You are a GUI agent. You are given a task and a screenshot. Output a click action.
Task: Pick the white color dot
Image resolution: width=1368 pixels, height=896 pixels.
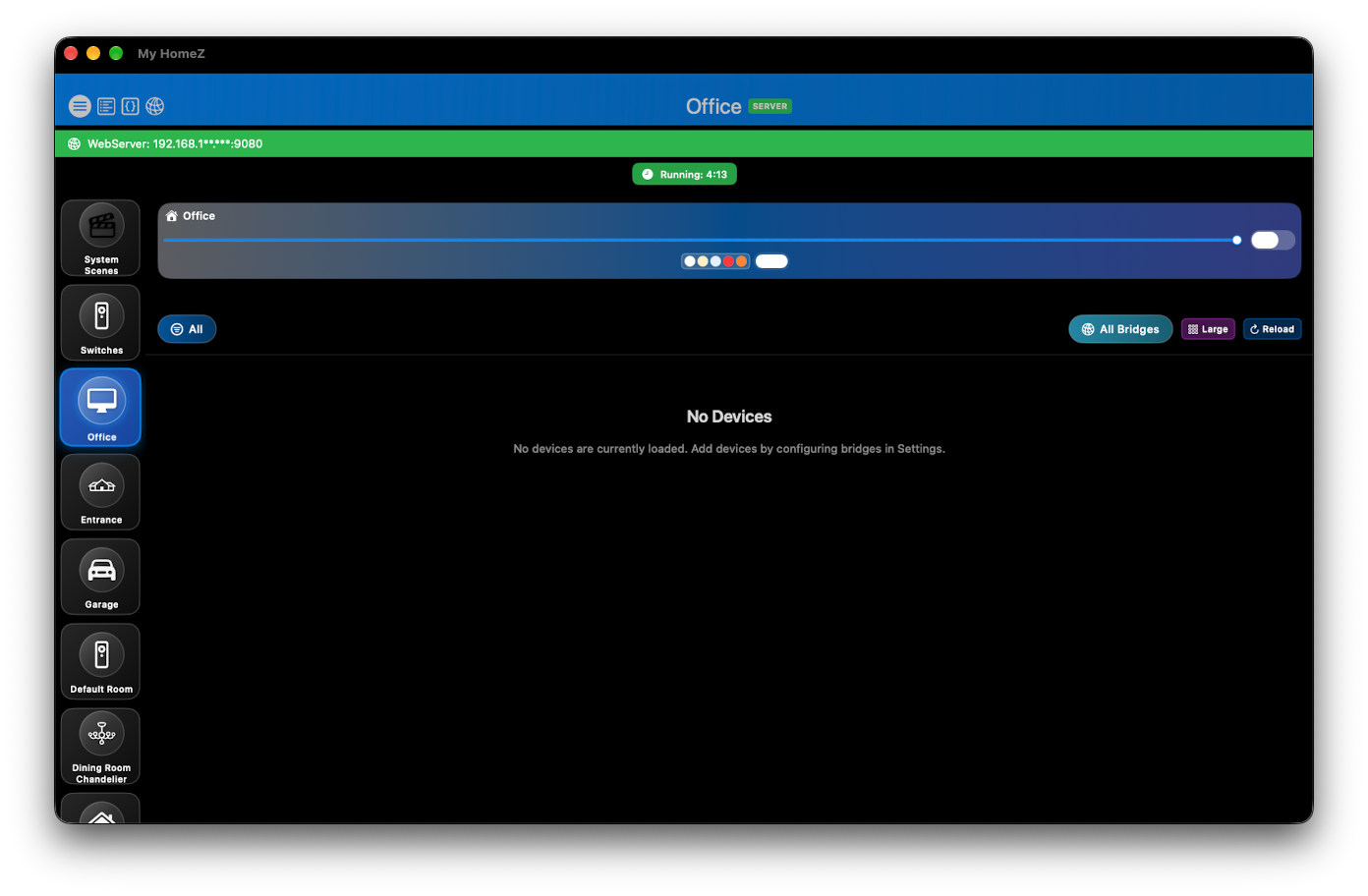690,261
